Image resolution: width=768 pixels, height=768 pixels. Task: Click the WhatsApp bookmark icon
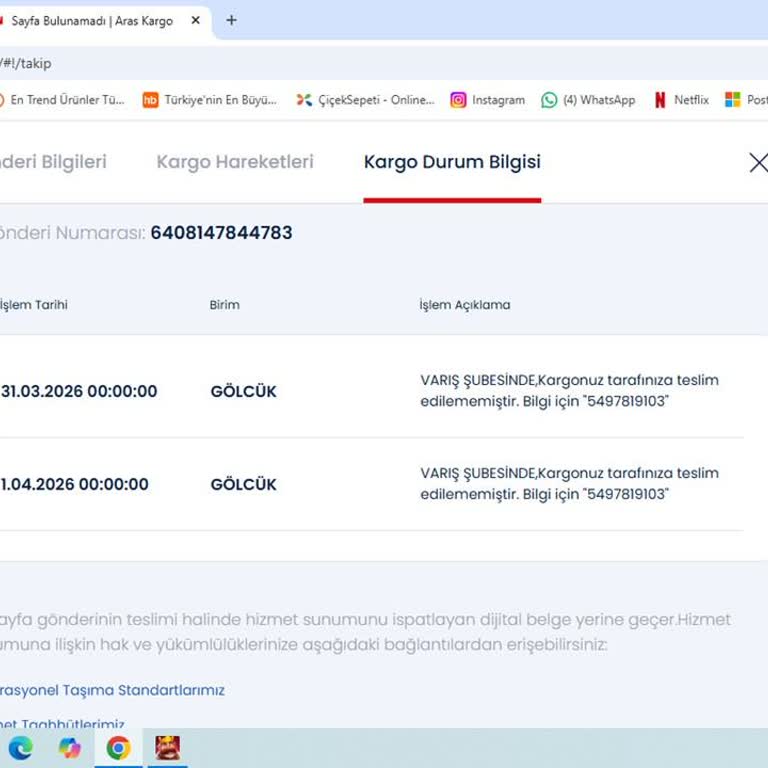[x=549, y=100]
